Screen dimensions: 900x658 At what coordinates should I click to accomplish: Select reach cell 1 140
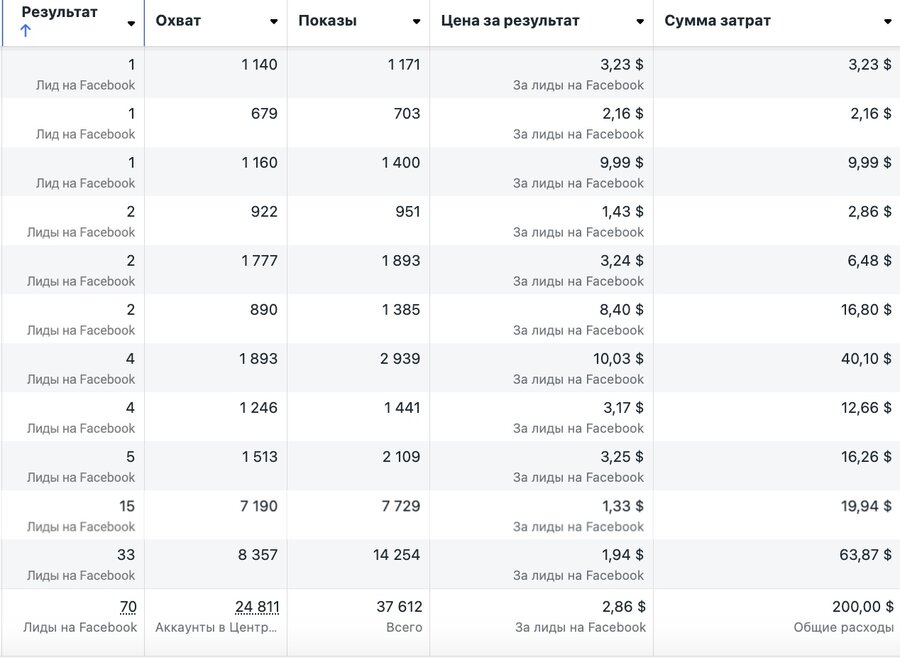[259, 64]
